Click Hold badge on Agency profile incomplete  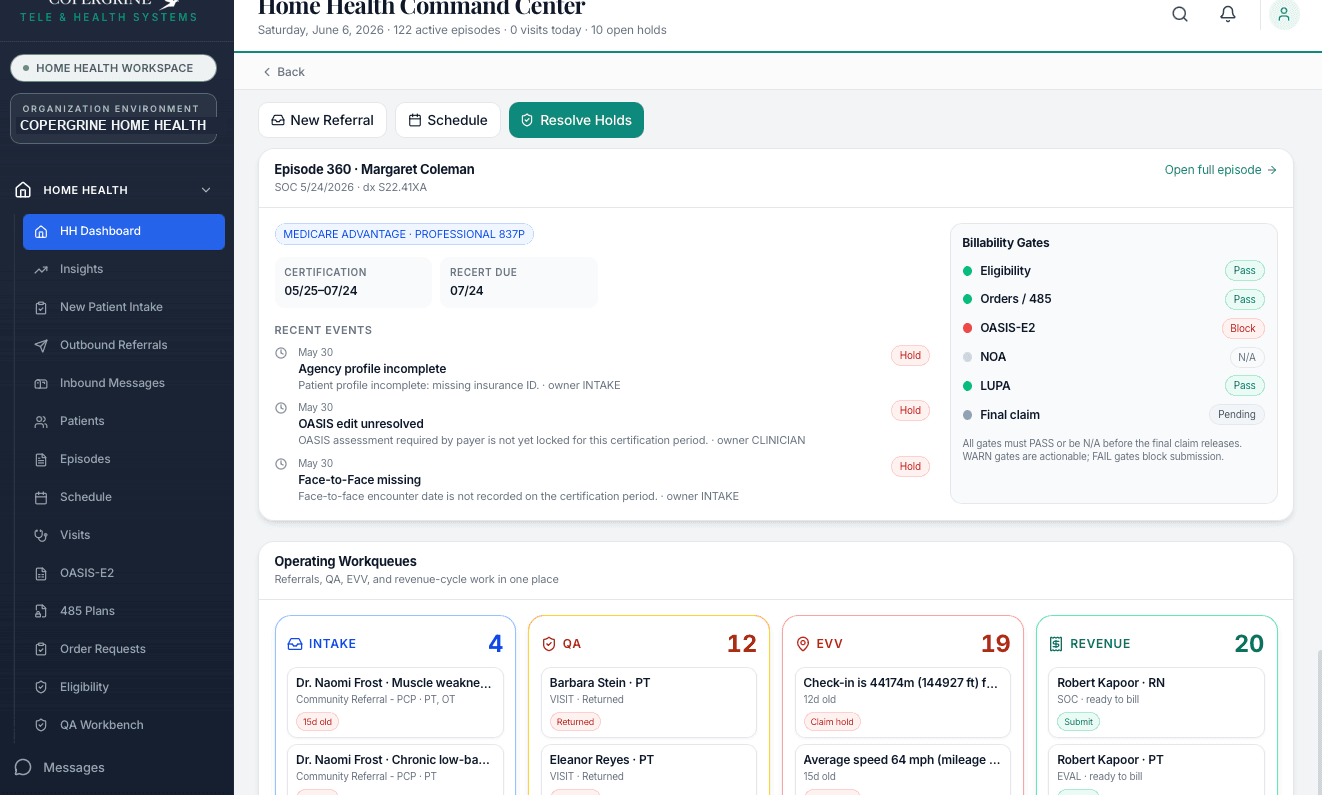(910, 355)
